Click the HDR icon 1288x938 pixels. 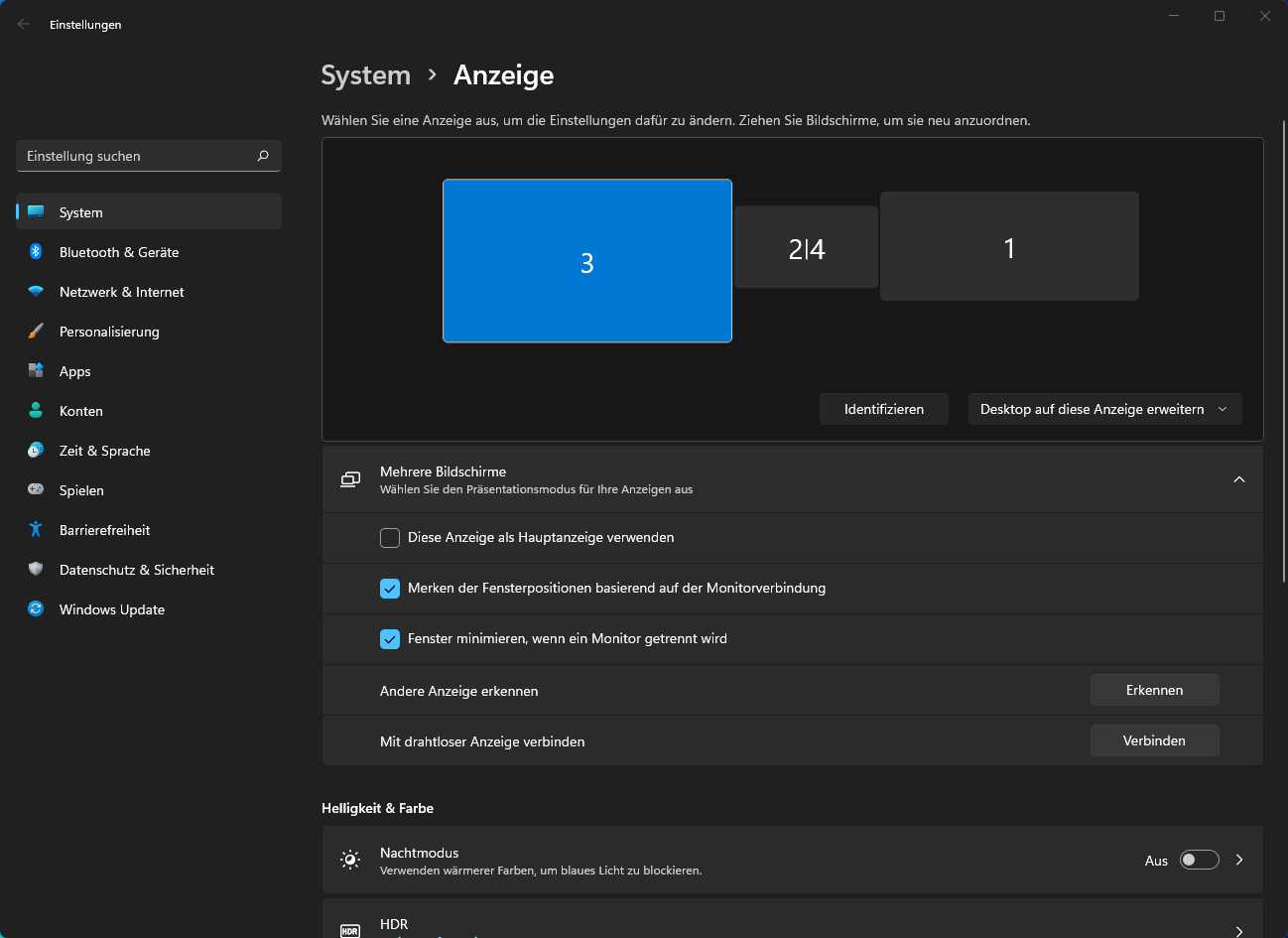click(350, 931)
